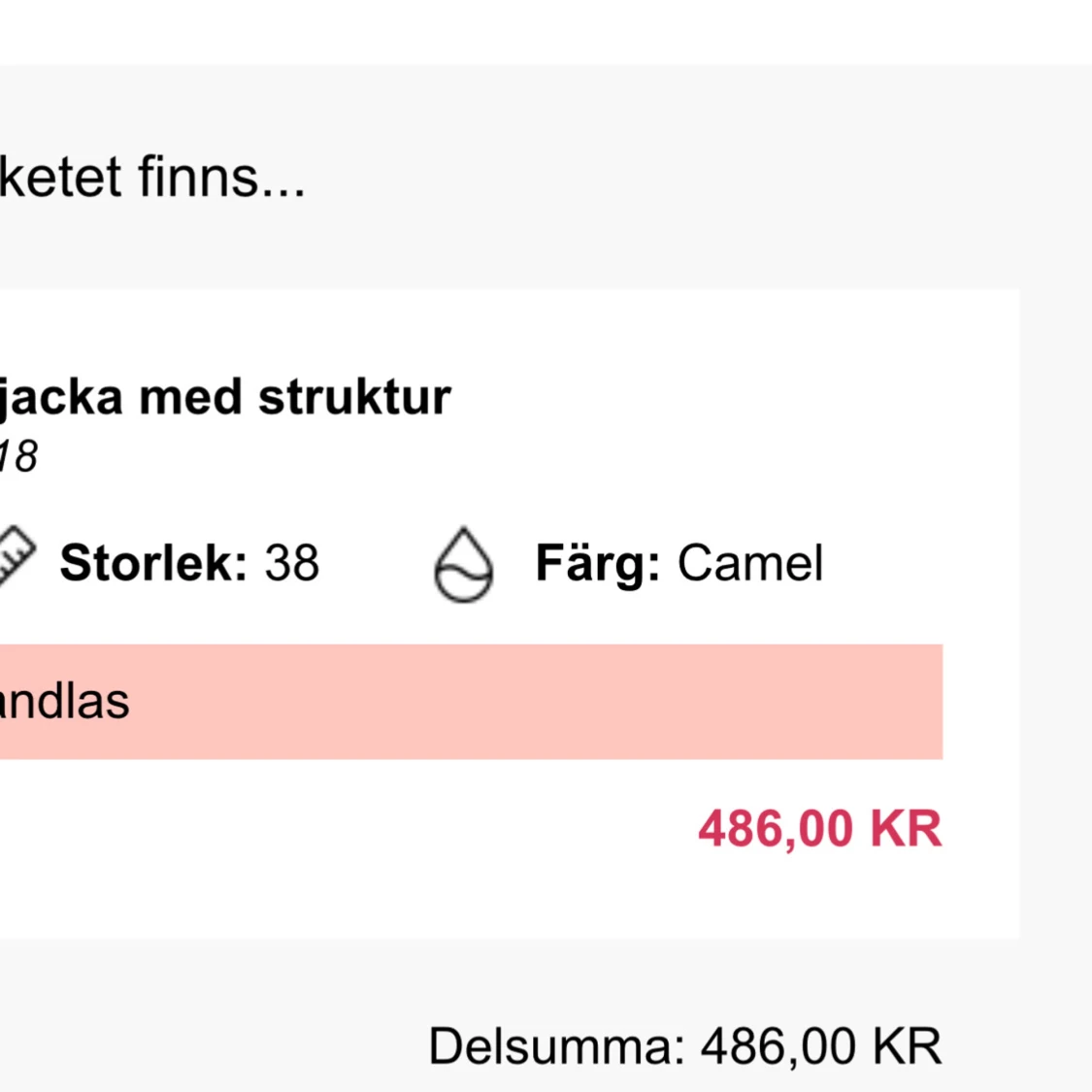Screen dimensions: 1092x1092
Task: Click the droplet color icon
Action: pyautogui.click(x=463, y=564)
